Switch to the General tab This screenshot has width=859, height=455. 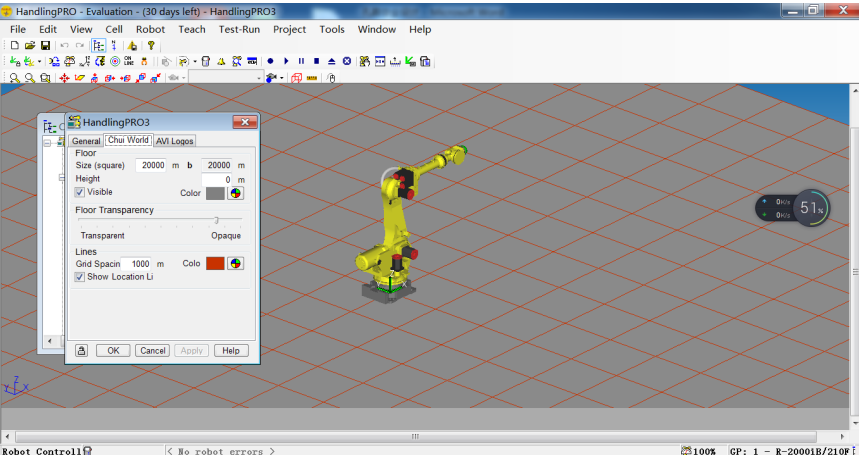(x=86, y=141)
